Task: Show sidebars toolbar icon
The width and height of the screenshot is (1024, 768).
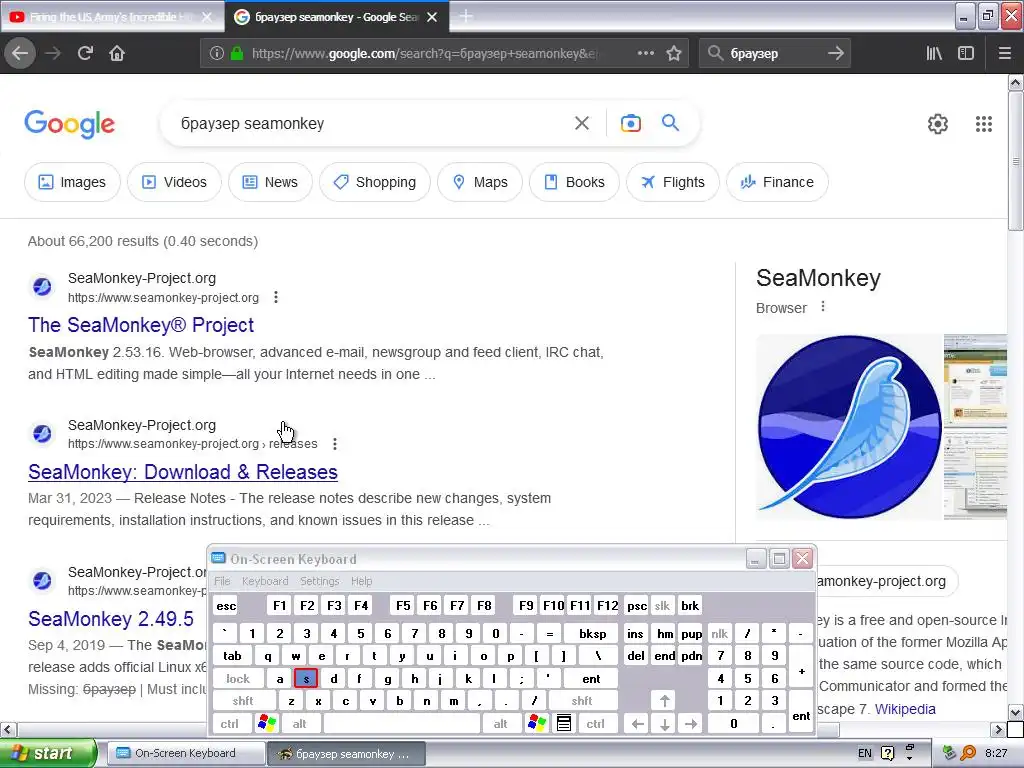Action: click(966, 53)
